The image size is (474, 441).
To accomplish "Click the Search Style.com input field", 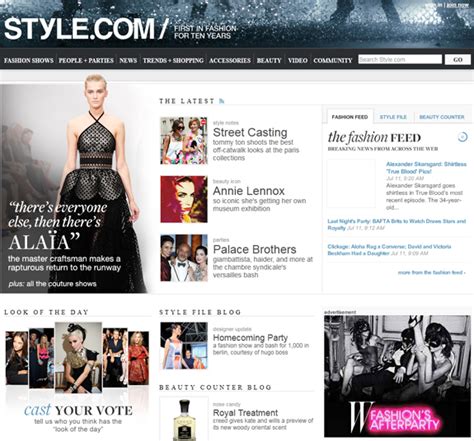I will pos(400,59).
